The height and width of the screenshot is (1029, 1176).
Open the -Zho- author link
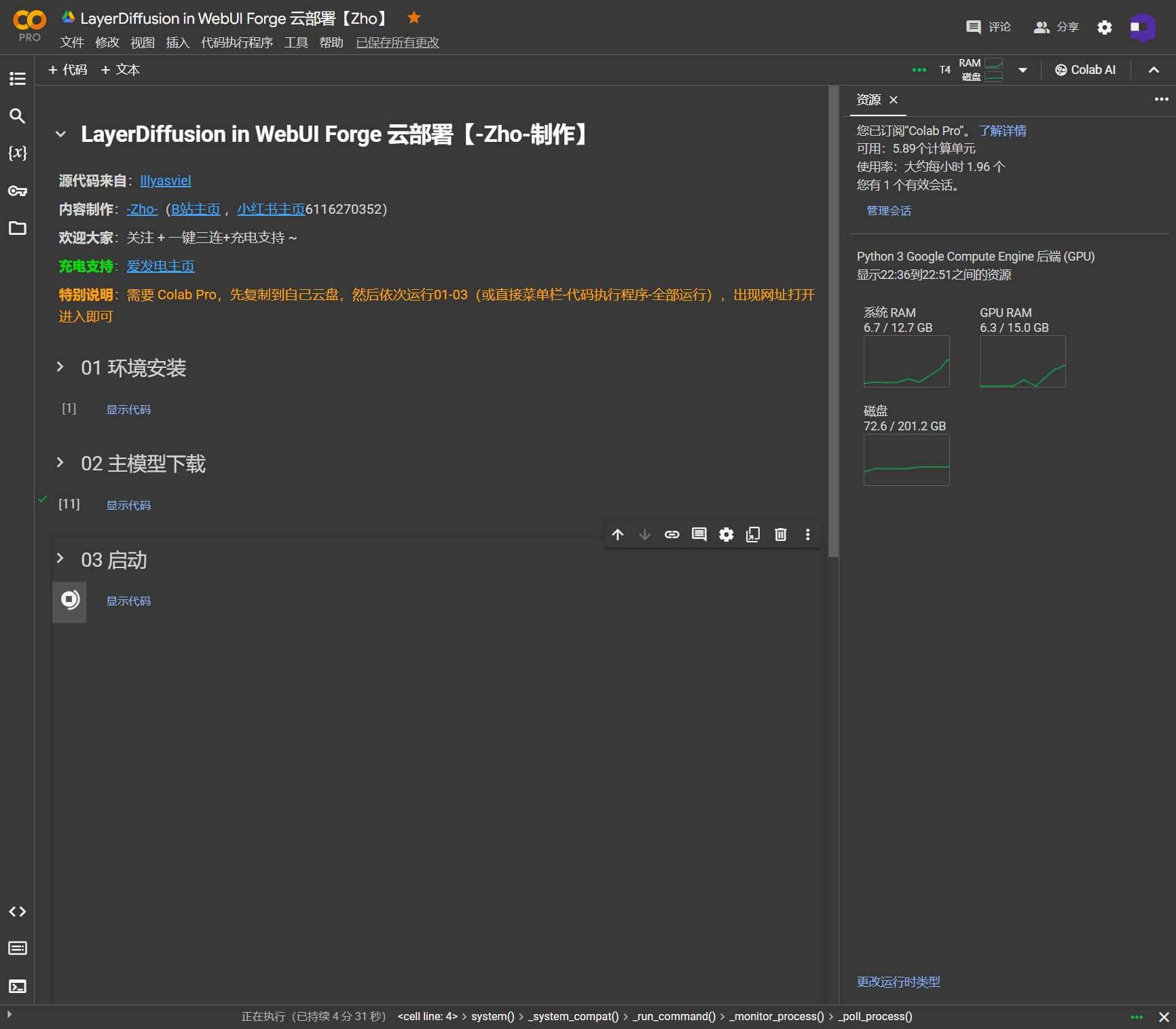pyautogui.click(x=142, y=209)
